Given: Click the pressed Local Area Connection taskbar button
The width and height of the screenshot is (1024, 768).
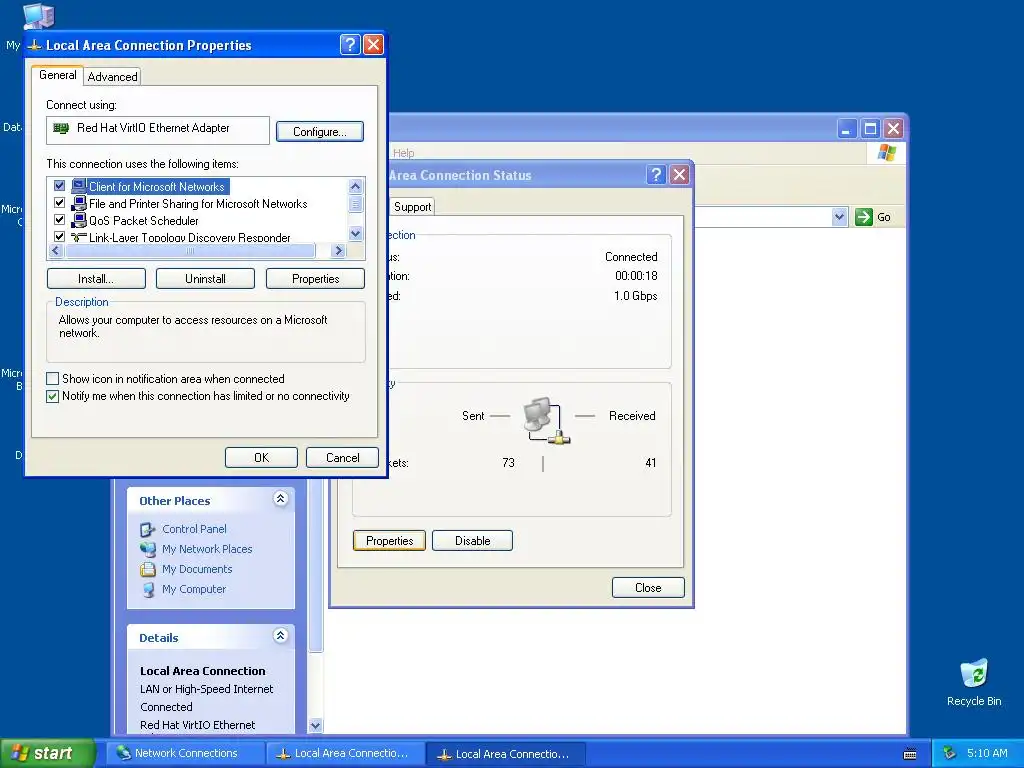Looking at the screenshot, I should pyautogui.click(x=505, y=754).
